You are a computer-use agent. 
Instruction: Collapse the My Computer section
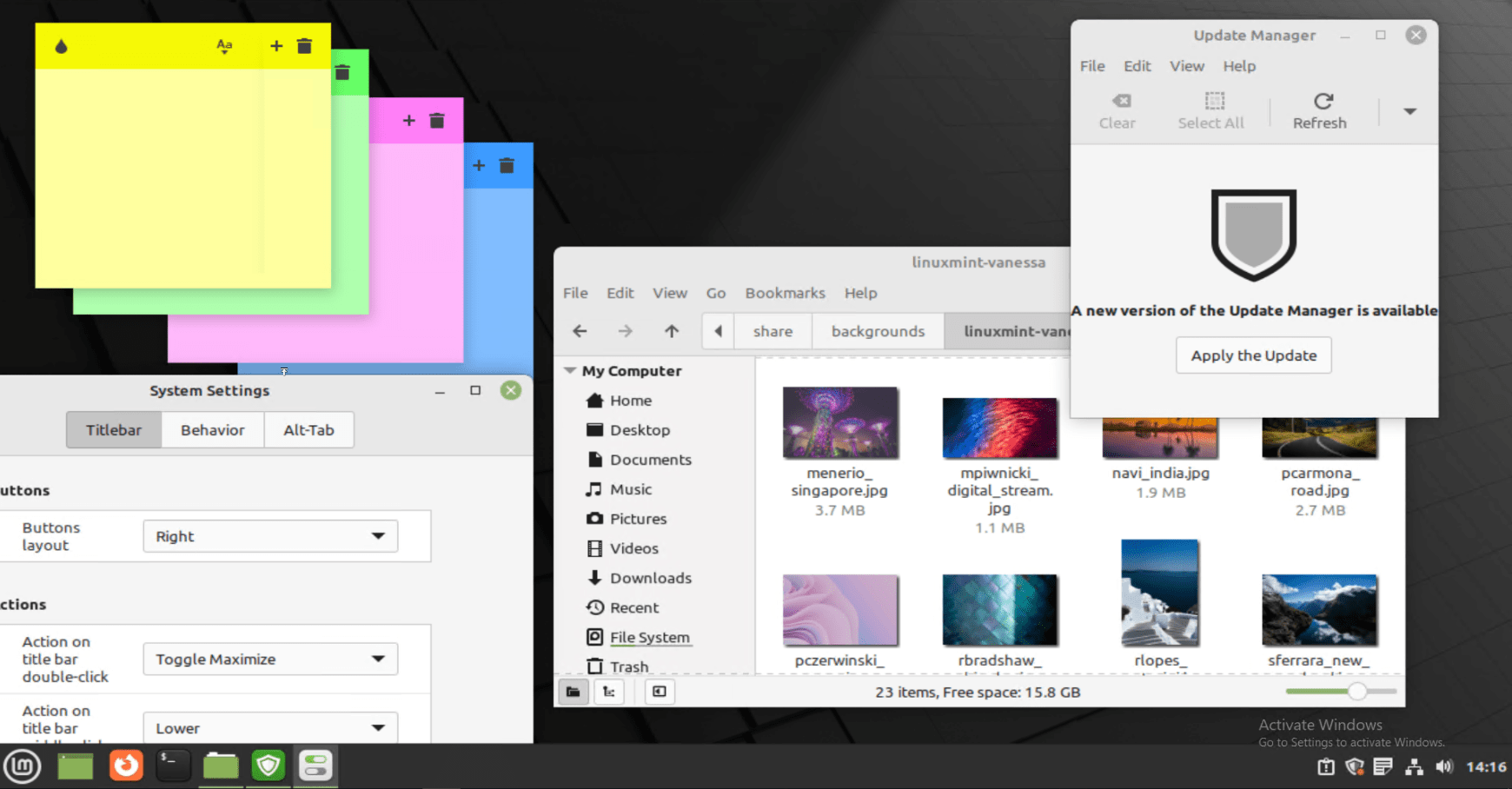(570, 371)
